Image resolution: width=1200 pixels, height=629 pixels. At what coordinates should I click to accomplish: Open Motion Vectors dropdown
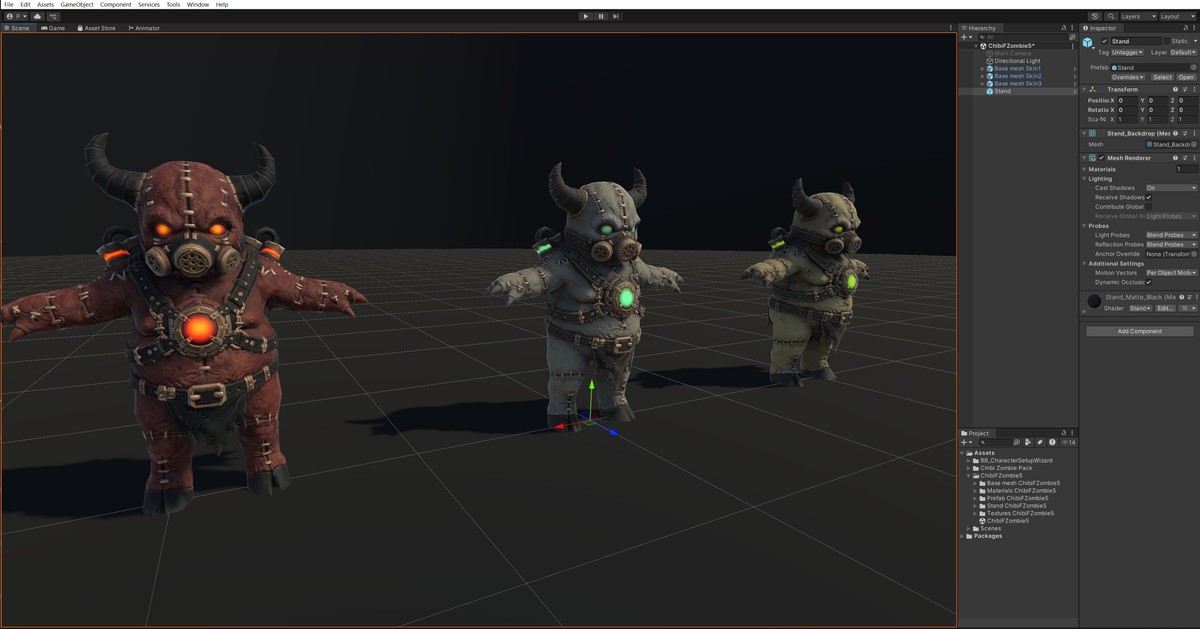1171,273
